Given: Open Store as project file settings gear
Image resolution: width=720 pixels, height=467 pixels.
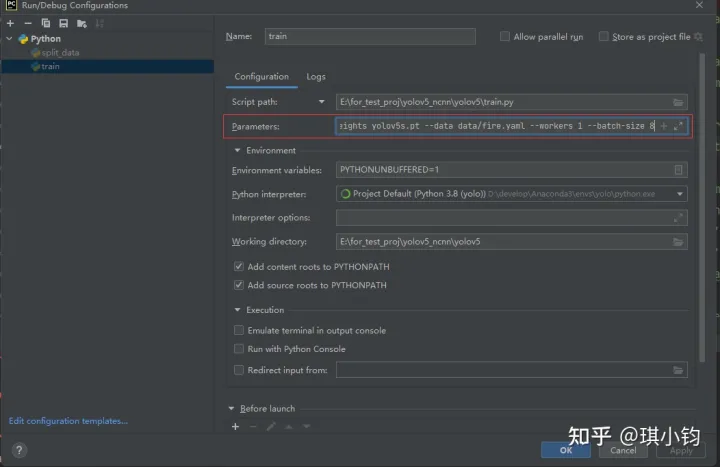Looking at the screenshot, I should point(698,37).
